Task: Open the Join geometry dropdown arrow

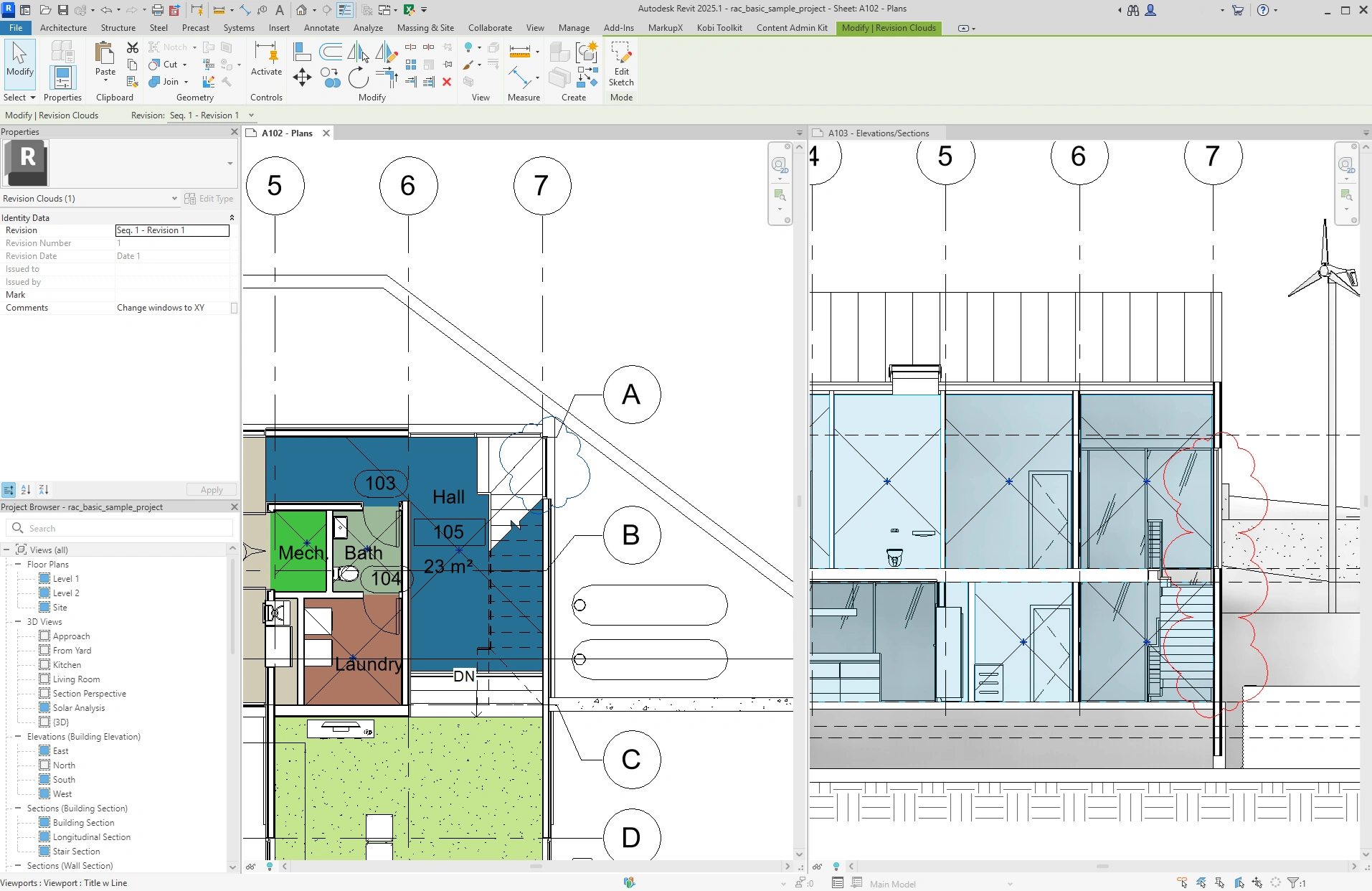Action: tap(186, 82)
